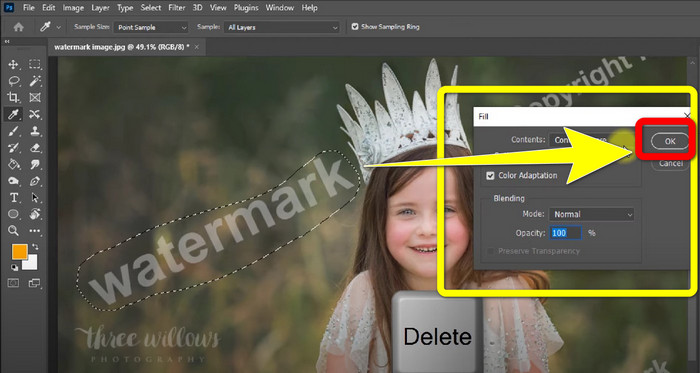Close the watermark image.jpg document tab
This screenshot has width=700, height=373.
point(197,47)
